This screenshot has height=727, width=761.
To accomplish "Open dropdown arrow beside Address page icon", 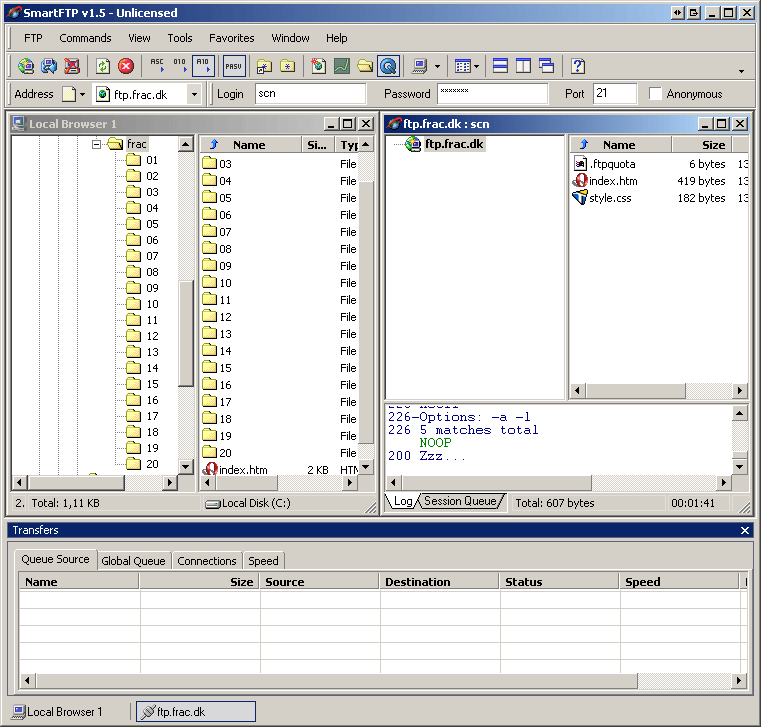I will click(83, 94).
